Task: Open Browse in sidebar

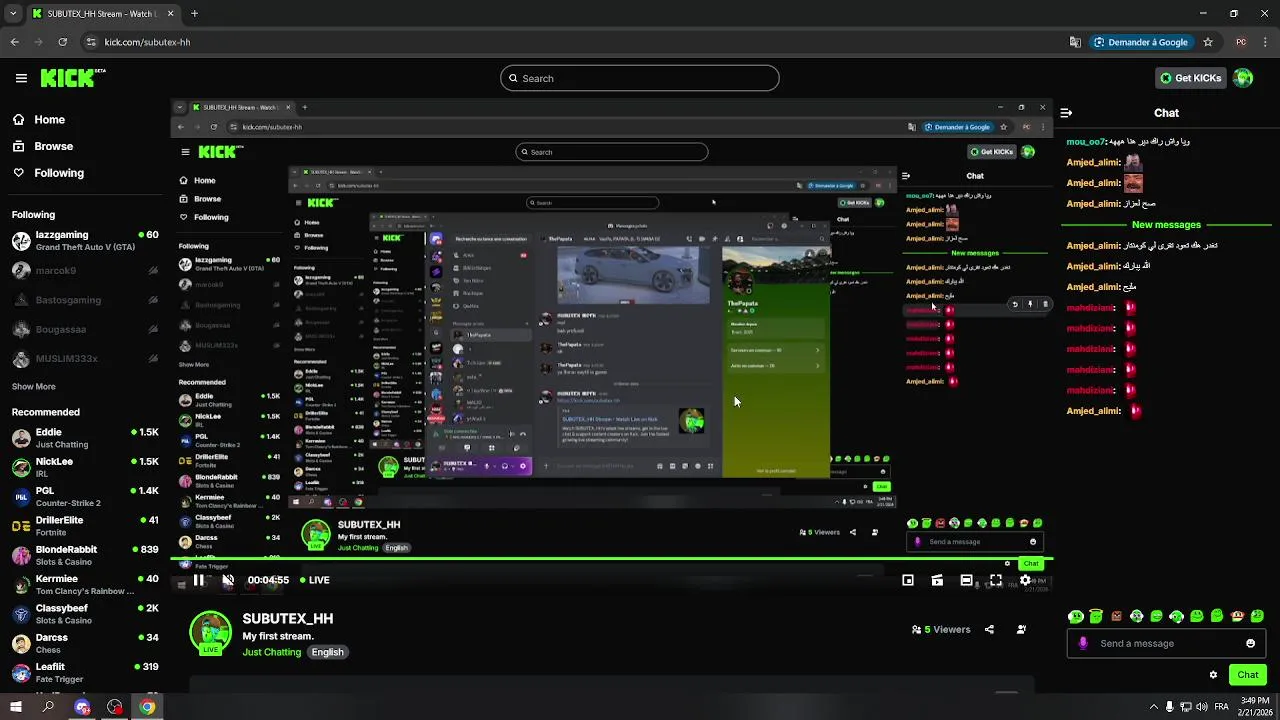Action: tap(43, 146)
